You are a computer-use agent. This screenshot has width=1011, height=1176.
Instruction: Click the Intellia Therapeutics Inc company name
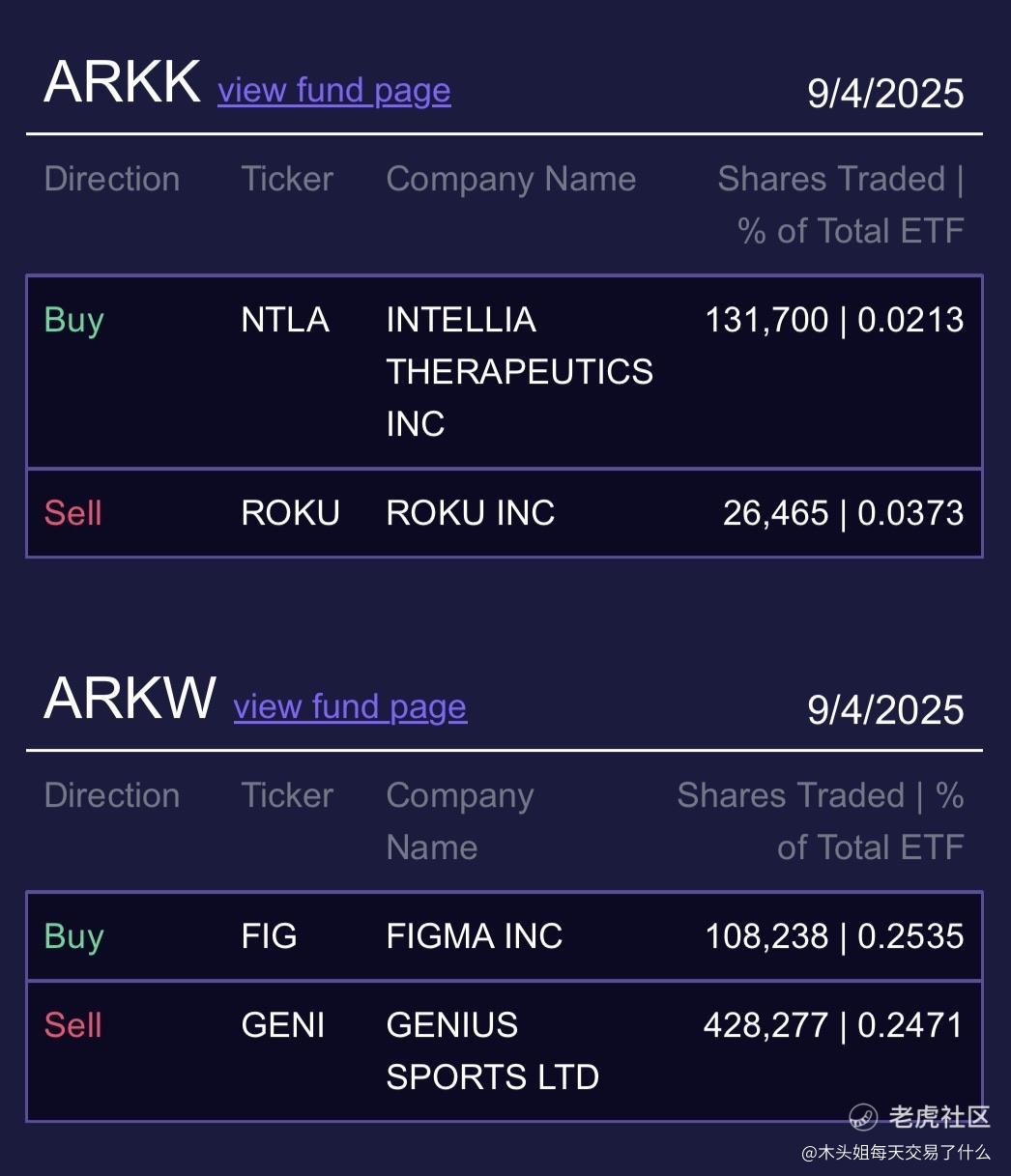pyautogui.click(x=519, y=372)
